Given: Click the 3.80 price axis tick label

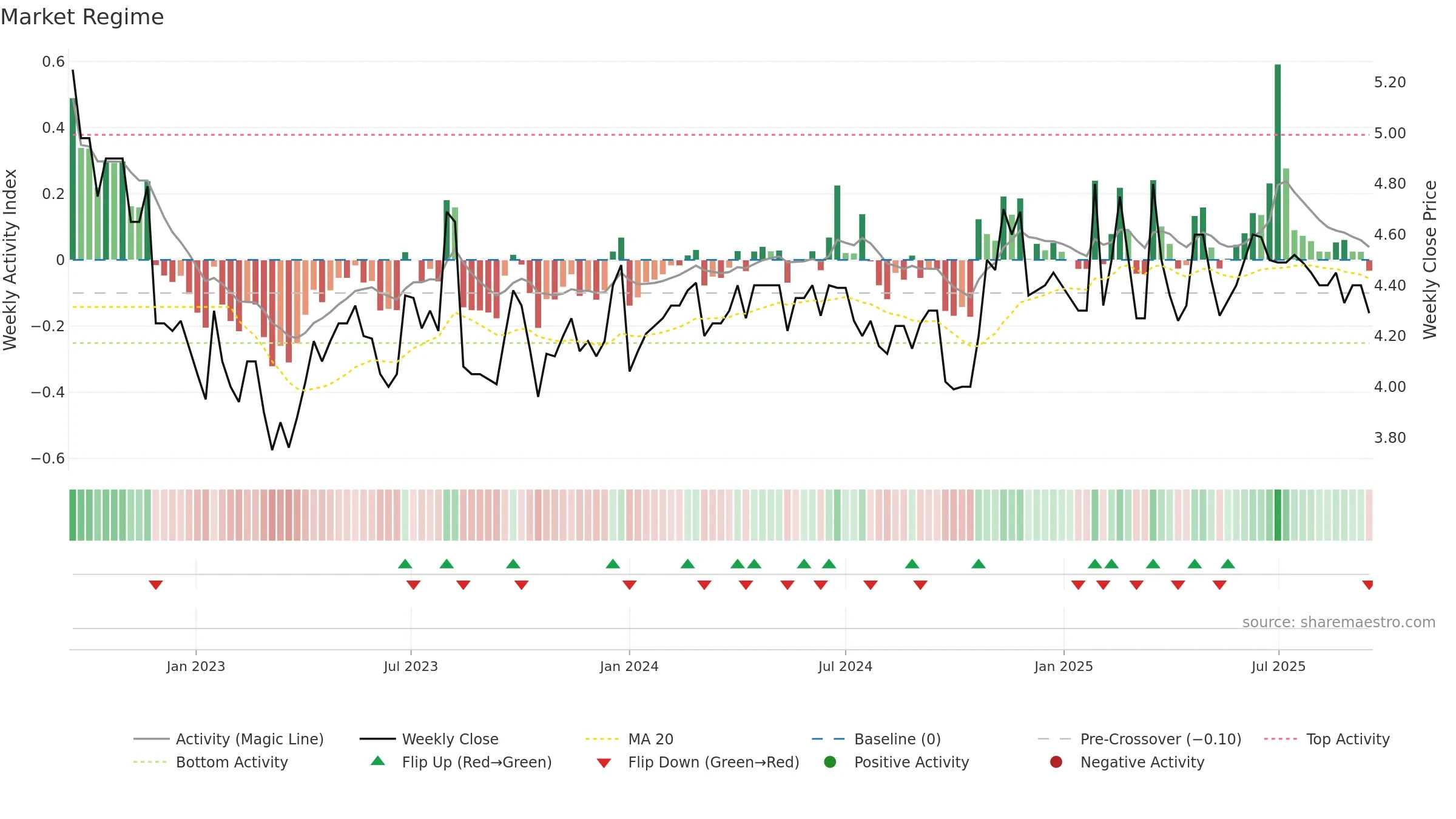Looking at the screenshot, I should click(1390, 437).
